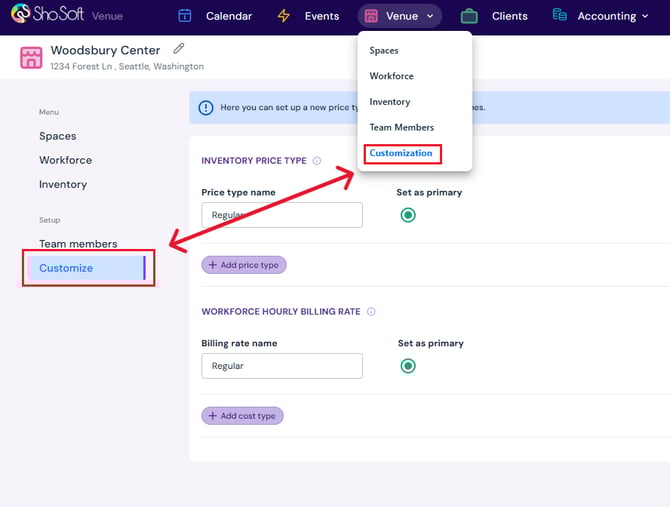The image size is (670, 507).
Task: Choose Team Members in the Venue dropdown
Action: (401, 127)
